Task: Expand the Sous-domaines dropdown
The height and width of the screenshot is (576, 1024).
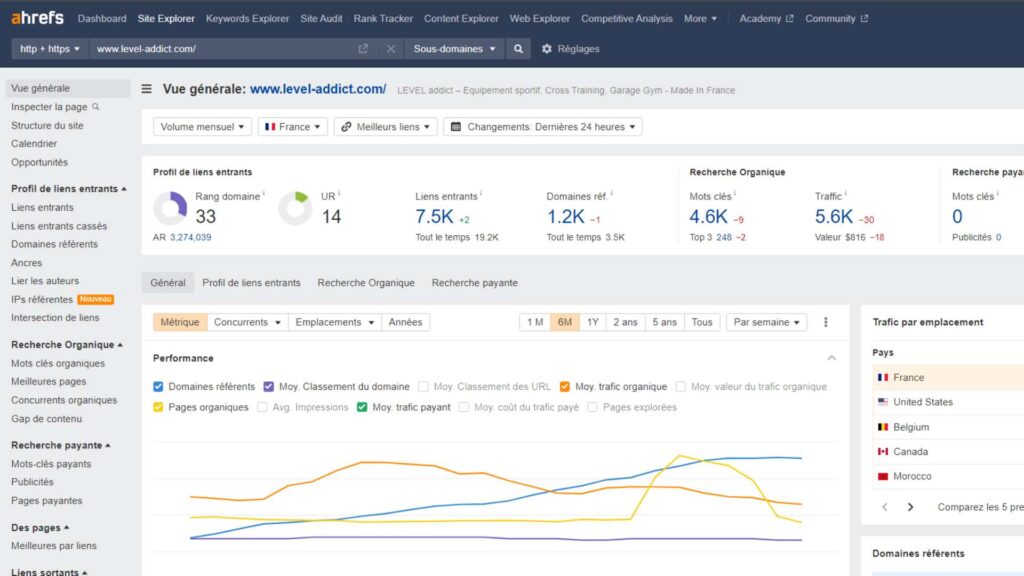Action: coord(455,49)
